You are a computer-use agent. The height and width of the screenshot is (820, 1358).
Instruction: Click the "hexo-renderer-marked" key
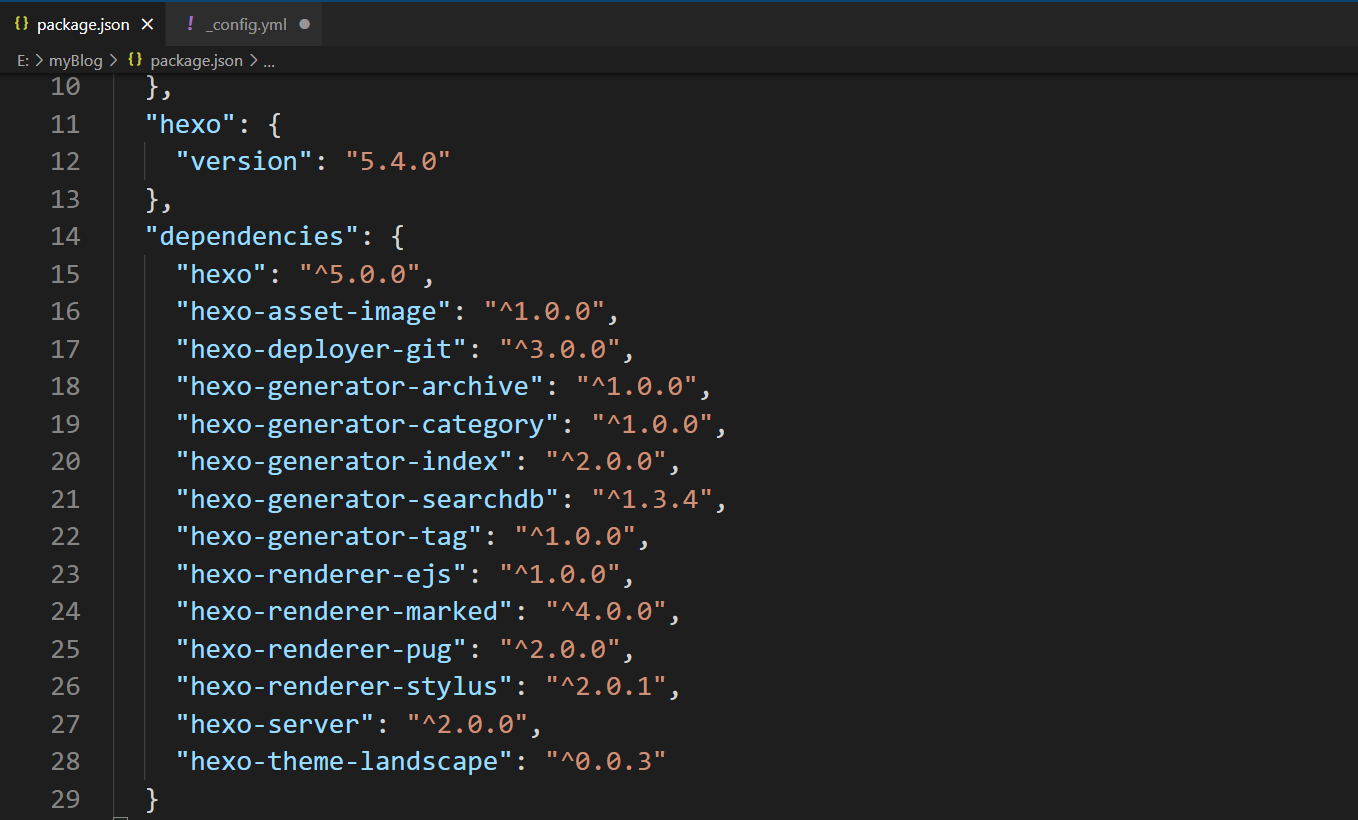(x=344, y=612)
